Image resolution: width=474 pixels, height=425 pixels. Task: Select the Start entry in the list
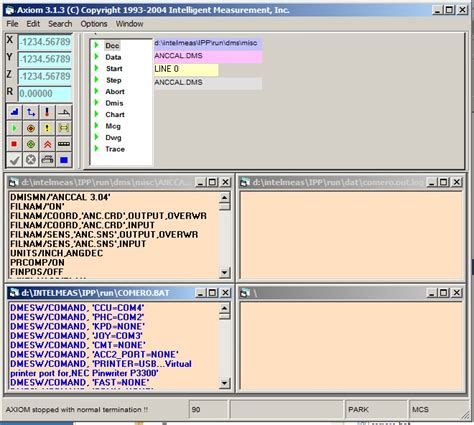point(114,69)
